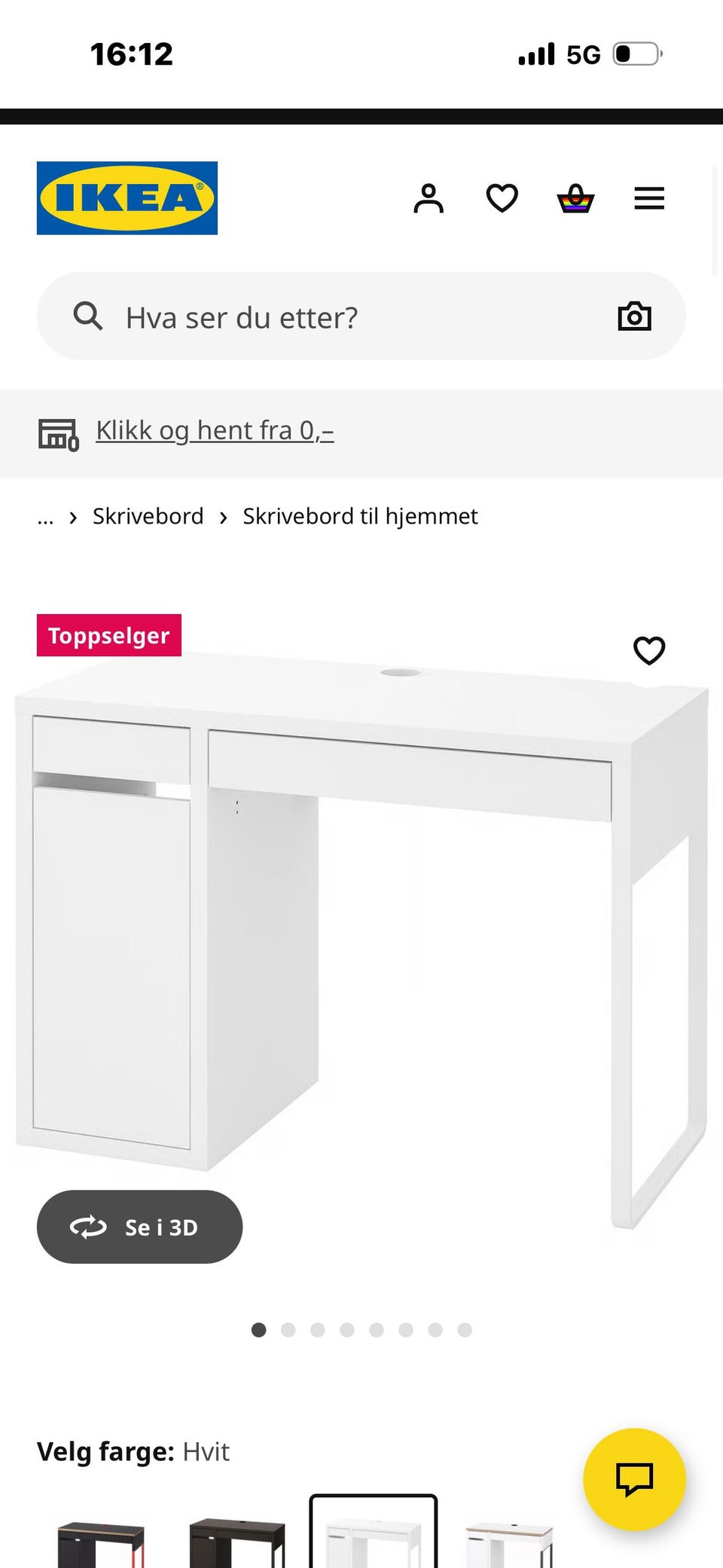Choose the black-brown desk color variant
The image size is (723, 1568).
coord(237,1544)
